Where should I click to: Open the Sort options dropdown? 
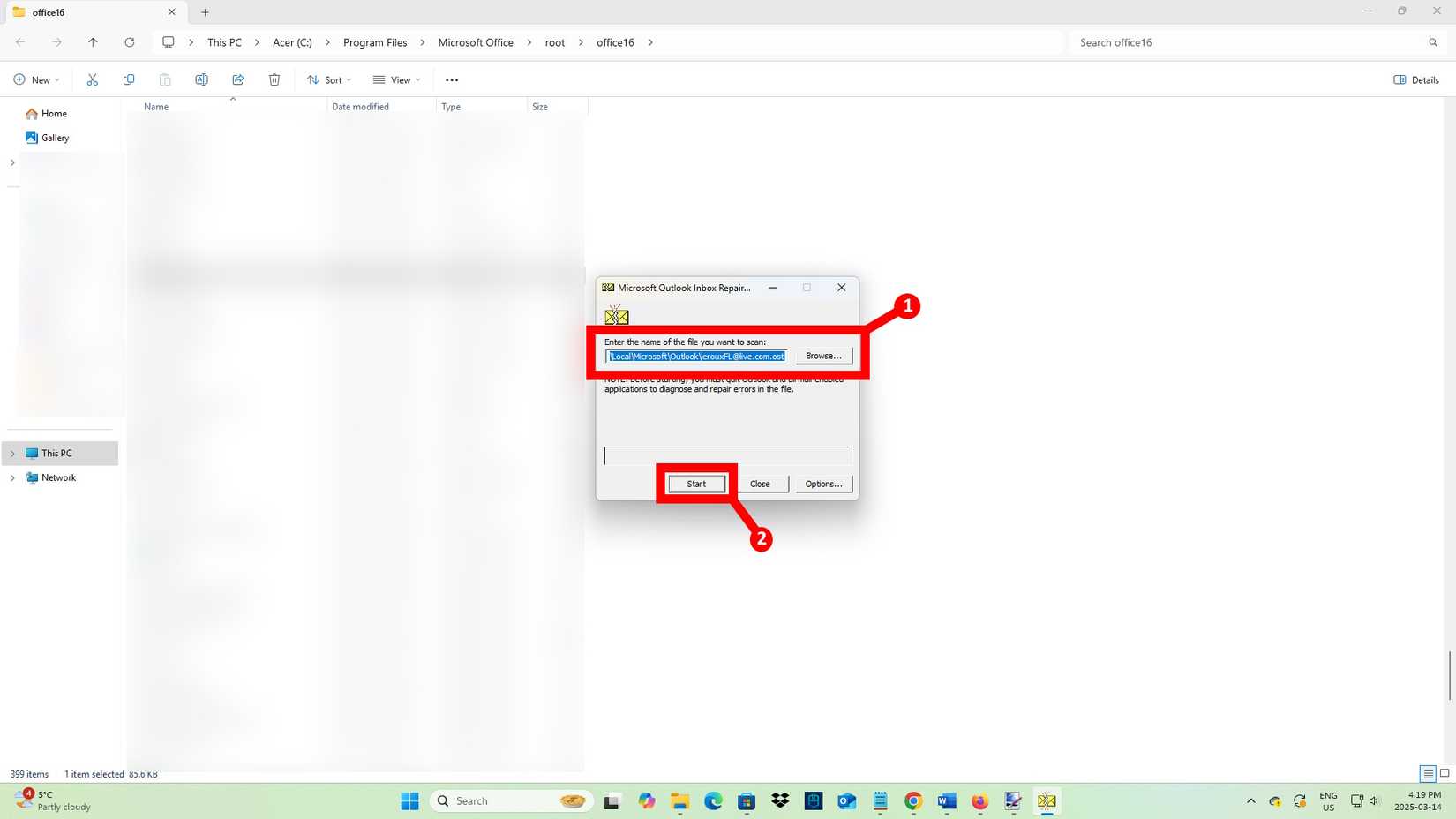[x=328, y=79]
